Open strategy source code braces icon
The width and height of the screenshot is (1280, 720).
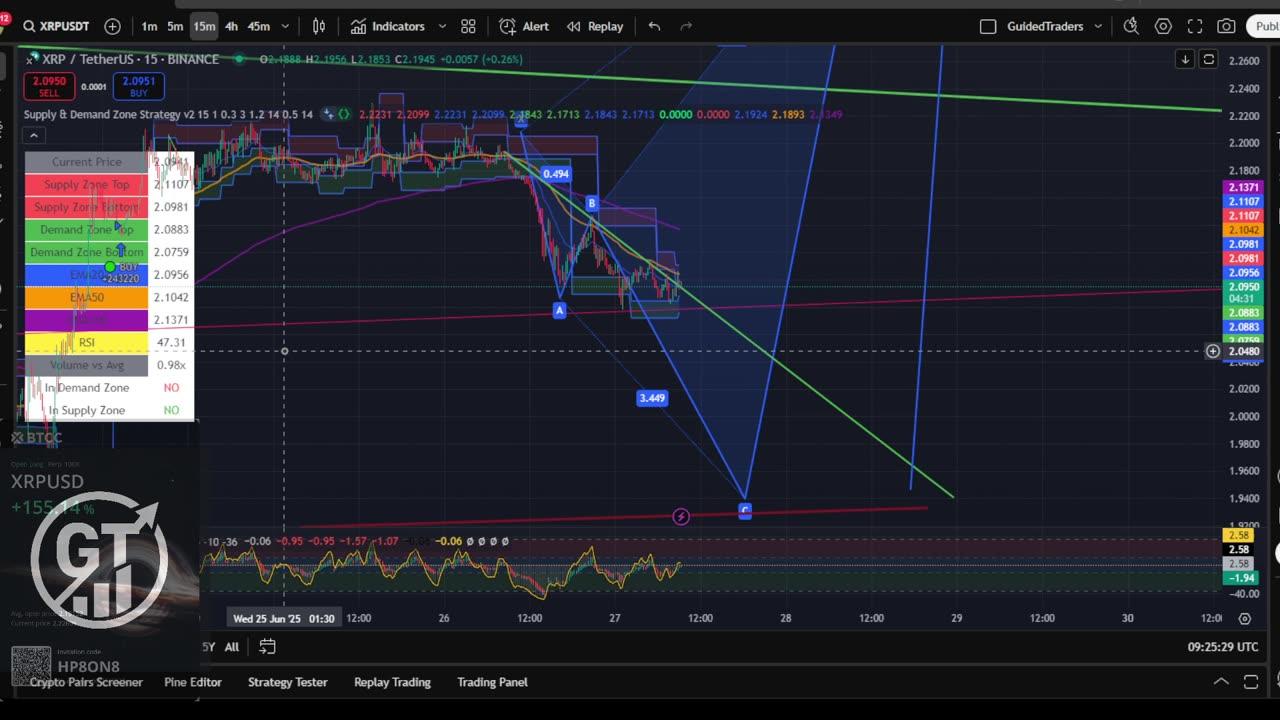[x=345, y=114]
